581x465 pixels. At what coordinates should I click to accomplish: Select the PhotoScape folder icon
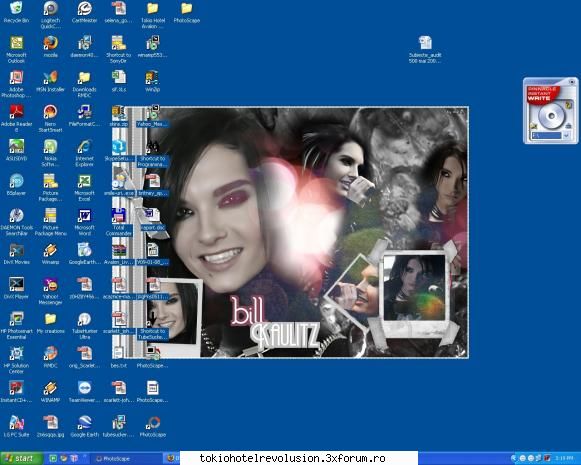(x=187, y=12)
